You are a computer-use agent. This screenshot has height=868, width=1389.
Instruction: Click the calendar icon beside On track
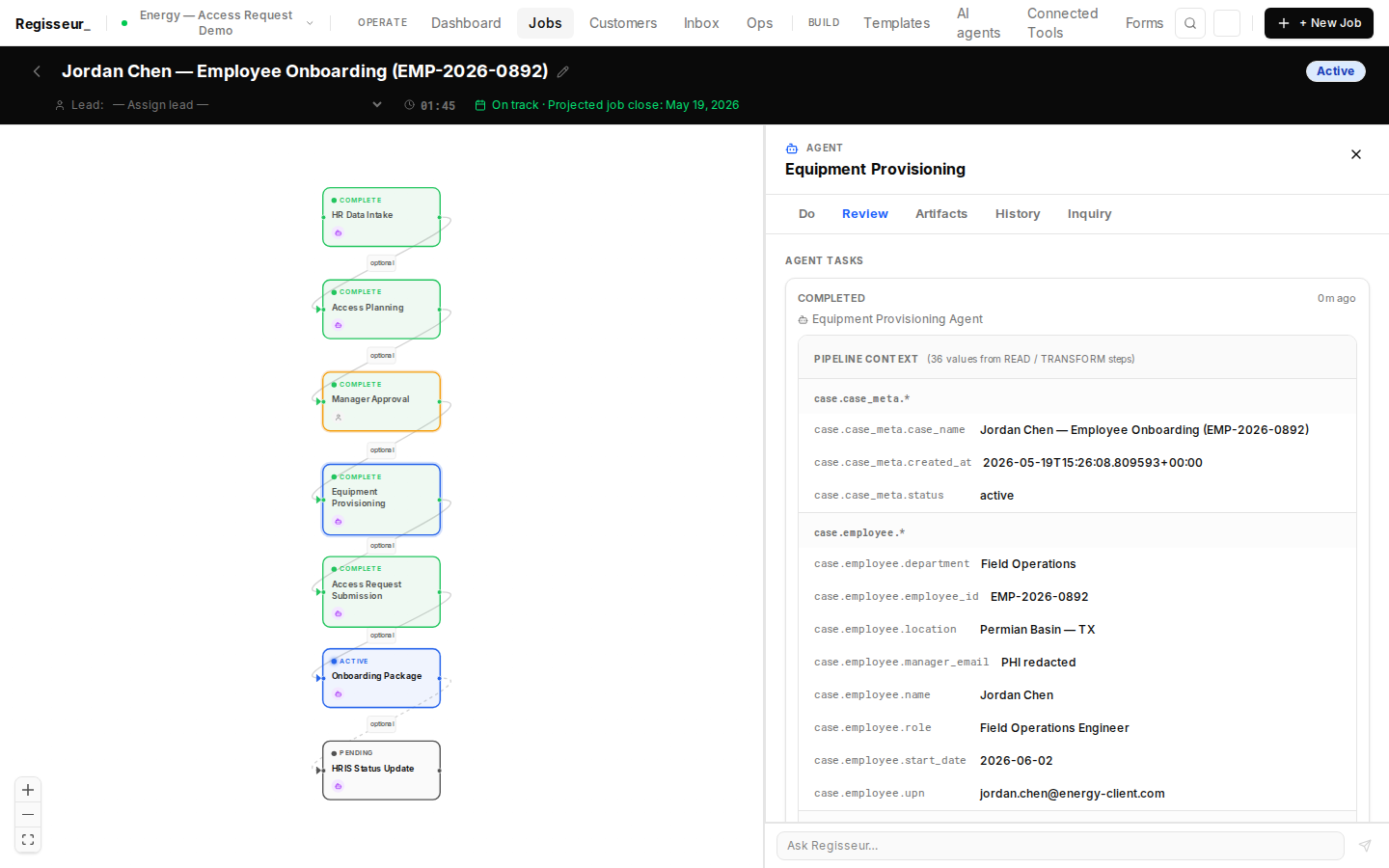[480, 105]
